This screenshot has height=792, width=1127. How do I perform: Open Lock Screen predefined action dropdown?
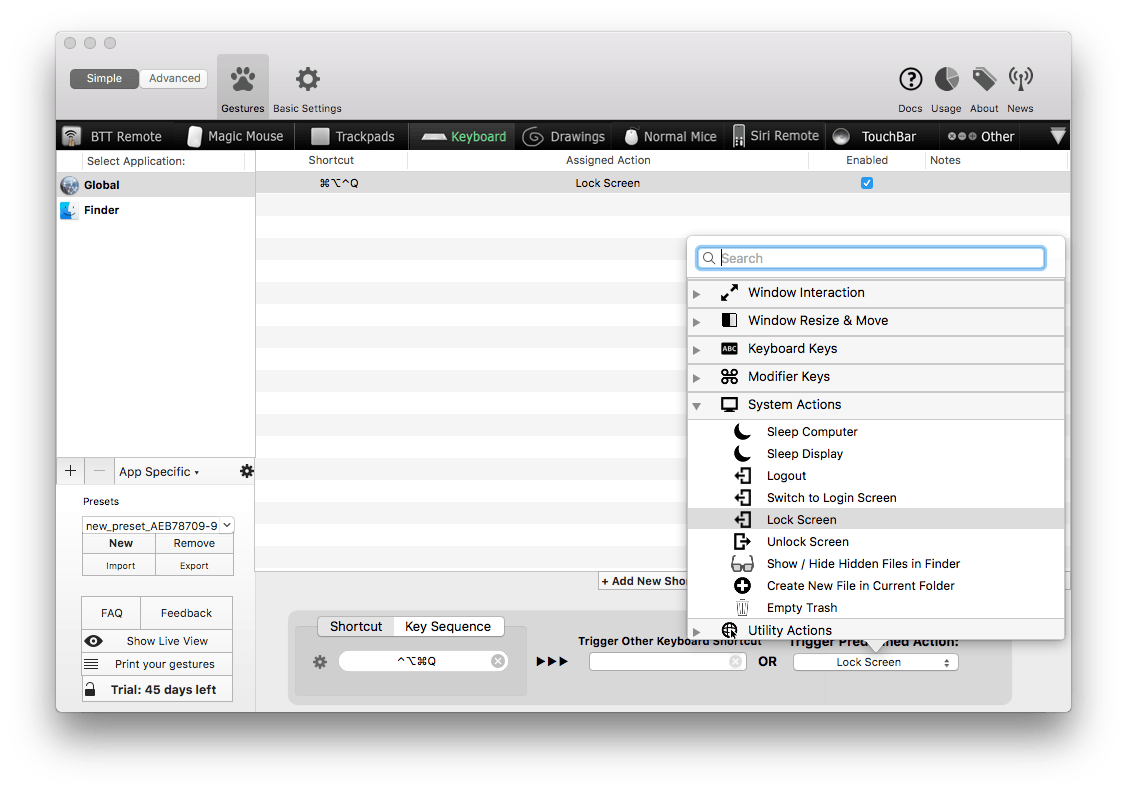(875, 662)
